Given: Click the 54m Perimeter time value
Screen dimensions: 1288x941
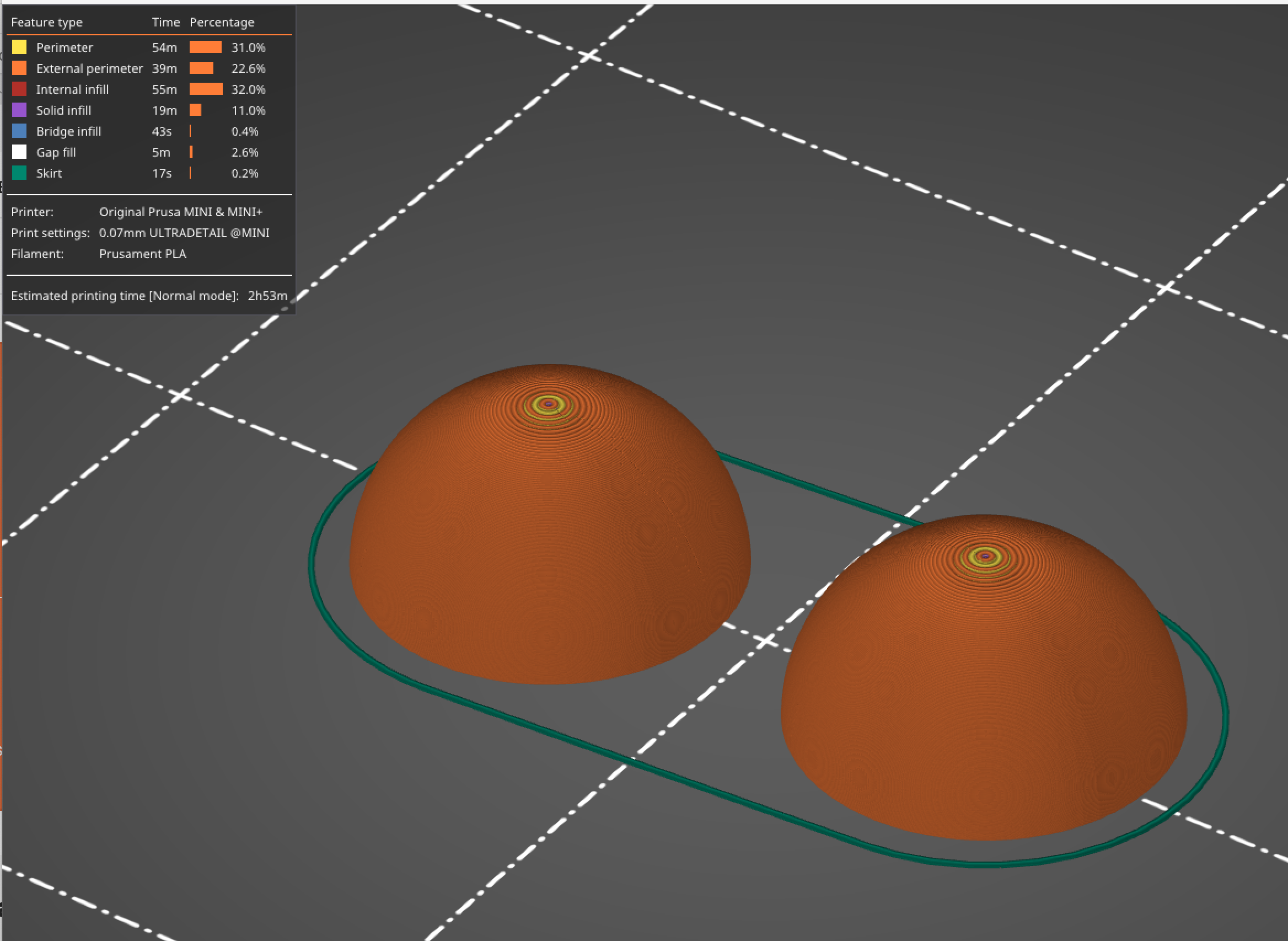Looking at the screenshot, I should [164, 47].
